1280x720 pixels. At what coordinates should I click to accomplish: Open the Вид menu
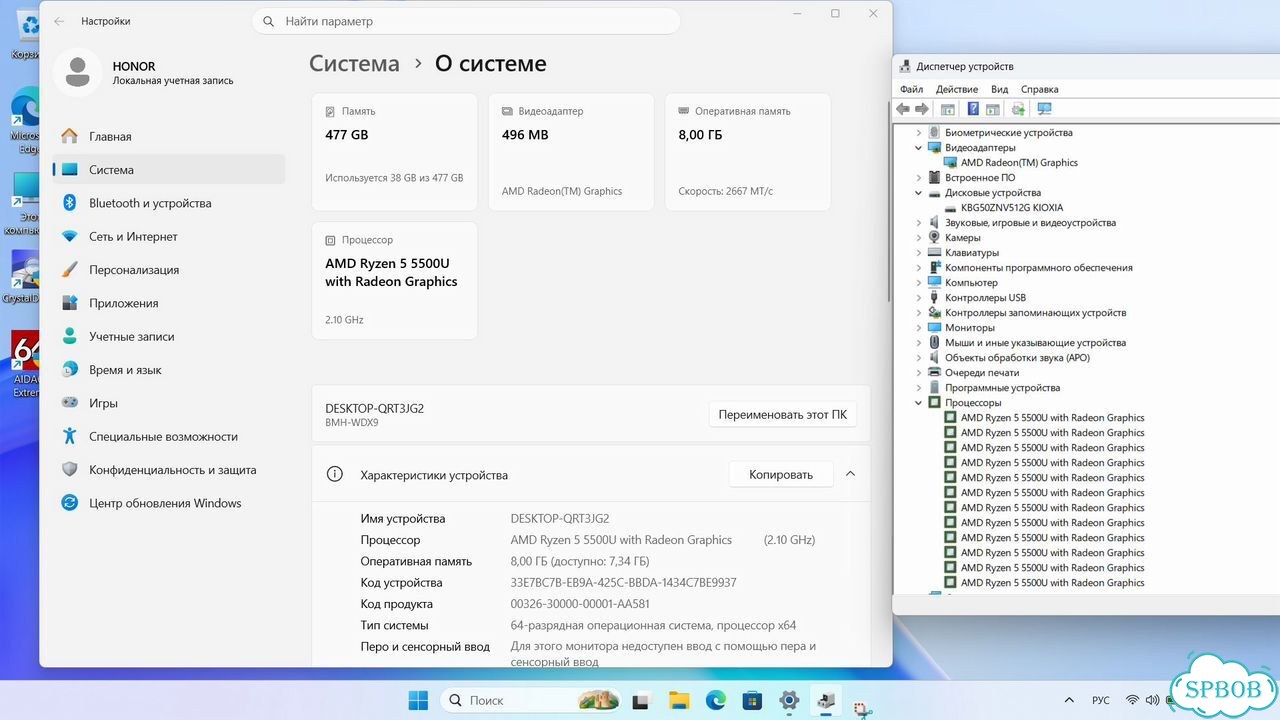point(1000,89)
